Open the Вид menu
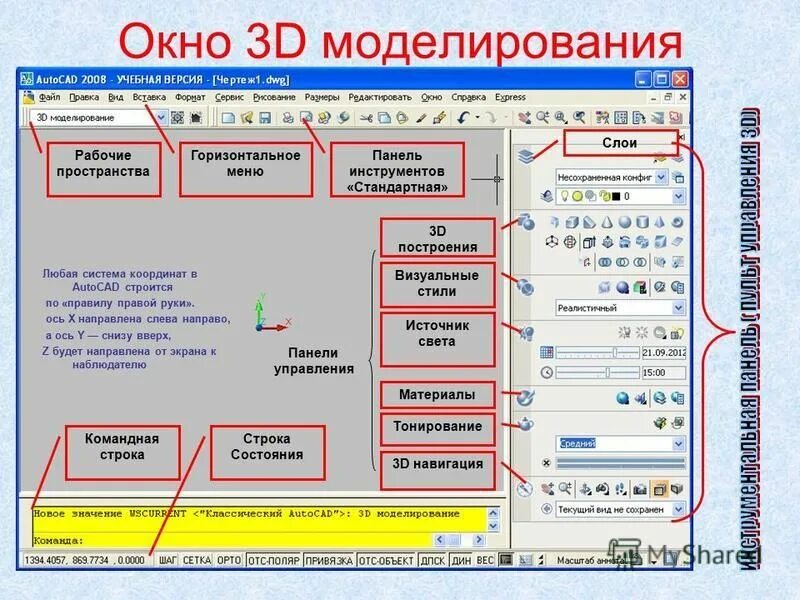800x600 pixels. (x=116, y=97)
